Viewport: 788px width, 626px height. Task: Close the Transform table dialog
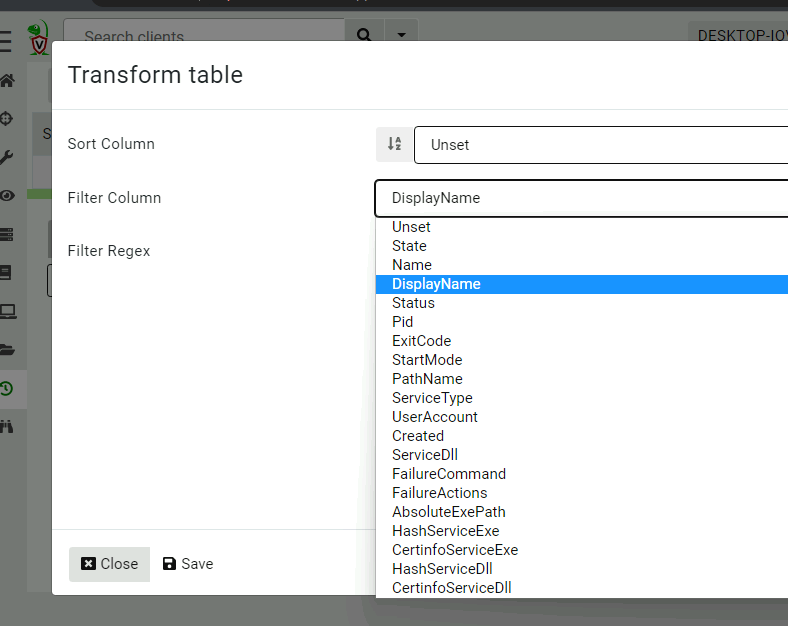109,564
